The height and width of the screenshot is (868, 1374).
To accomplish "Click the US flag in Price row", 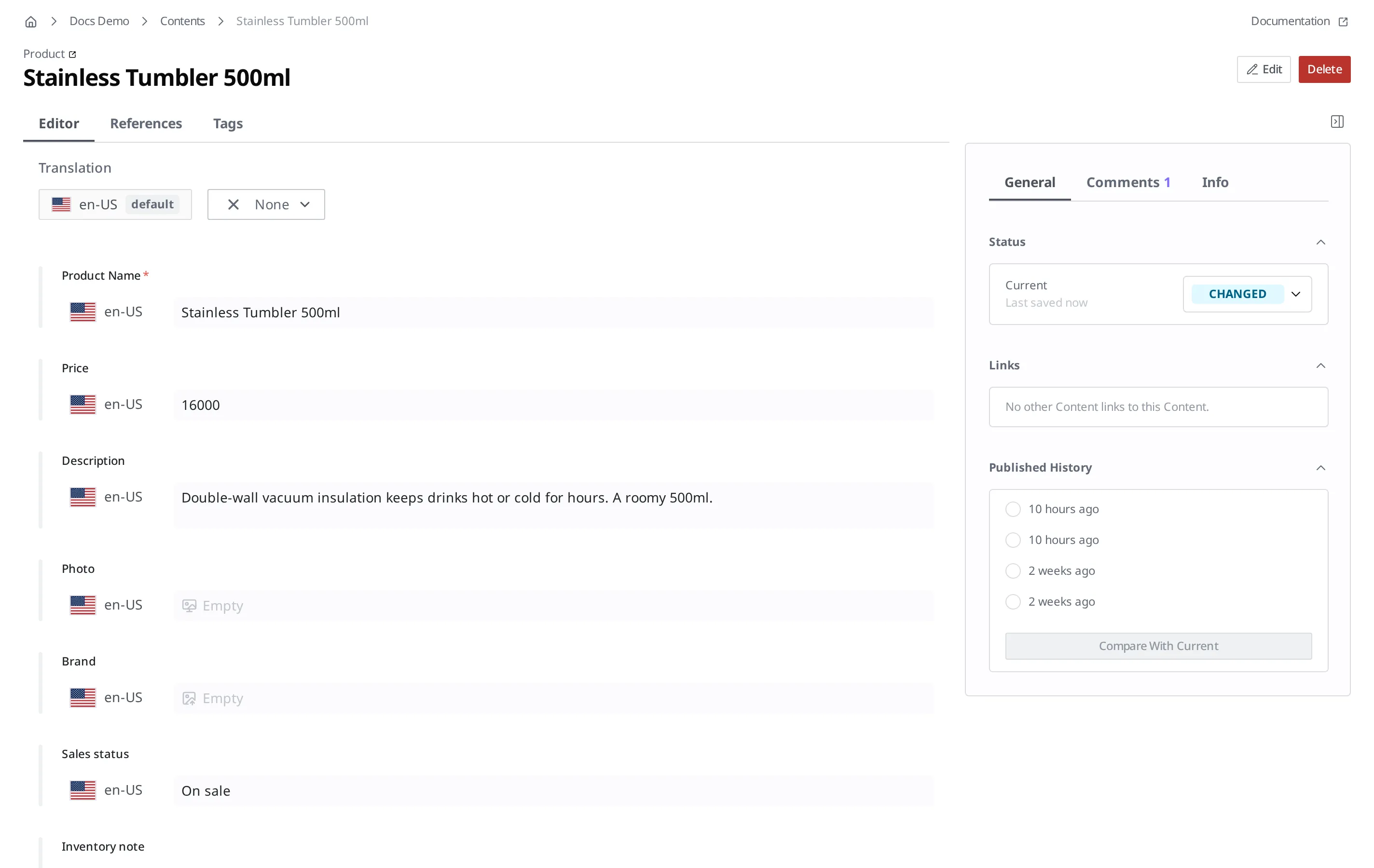I will [x=82, y=405].
